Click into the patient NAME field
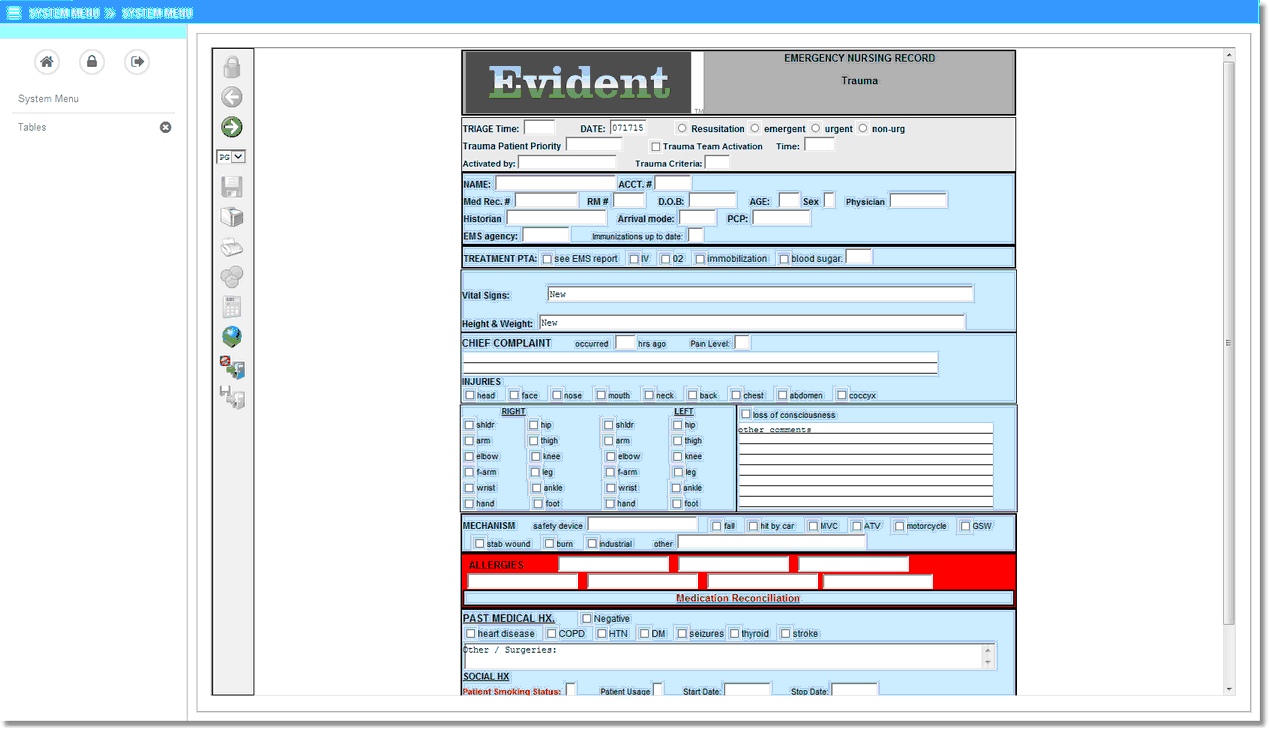 (555, 184)
